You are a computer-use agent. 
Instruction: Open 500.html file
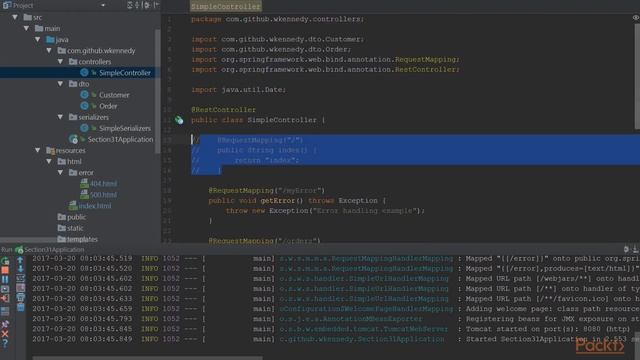103,195
